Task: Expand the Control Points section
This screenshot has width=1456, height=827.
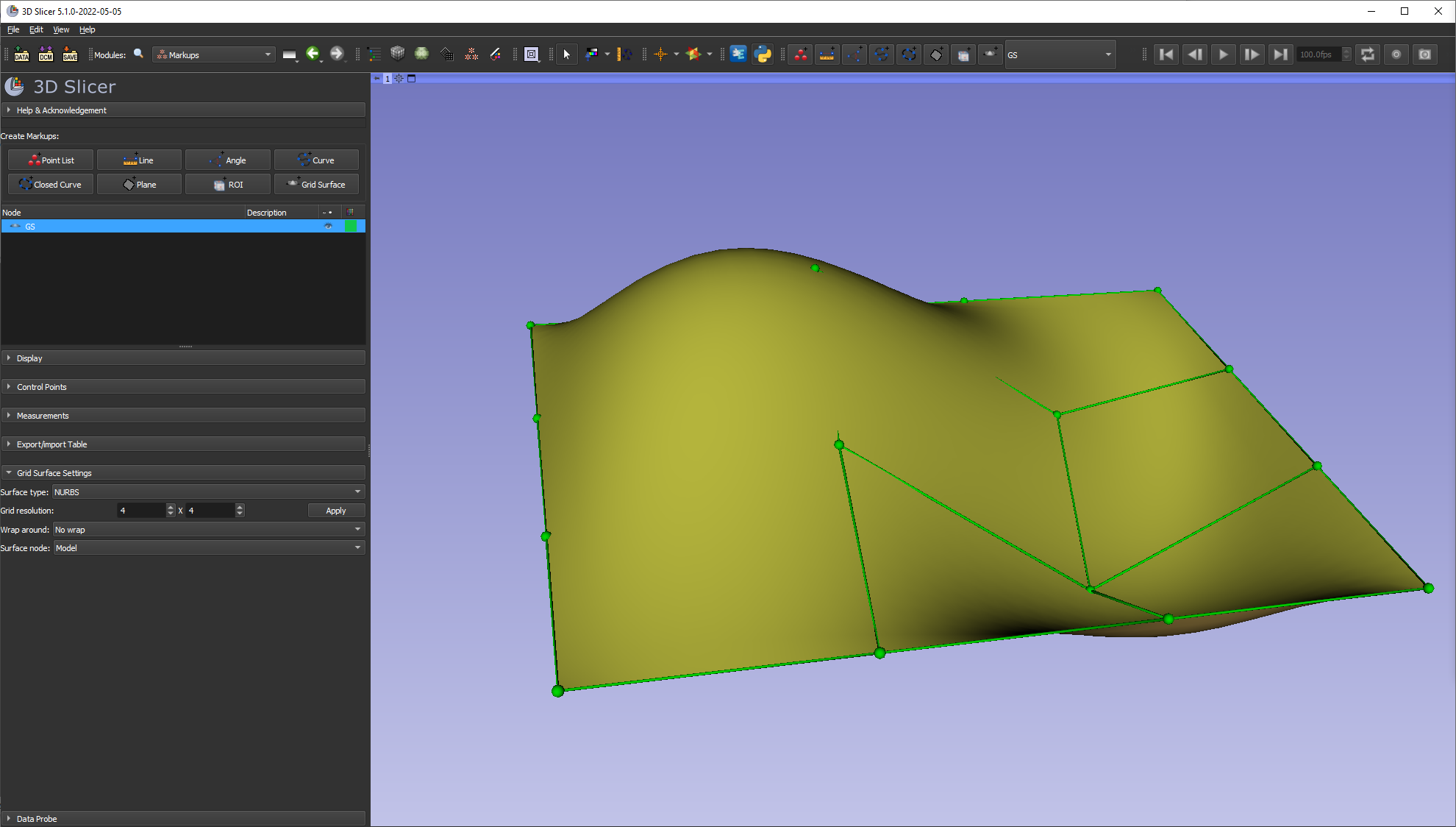Action: (x=42, y=387)
